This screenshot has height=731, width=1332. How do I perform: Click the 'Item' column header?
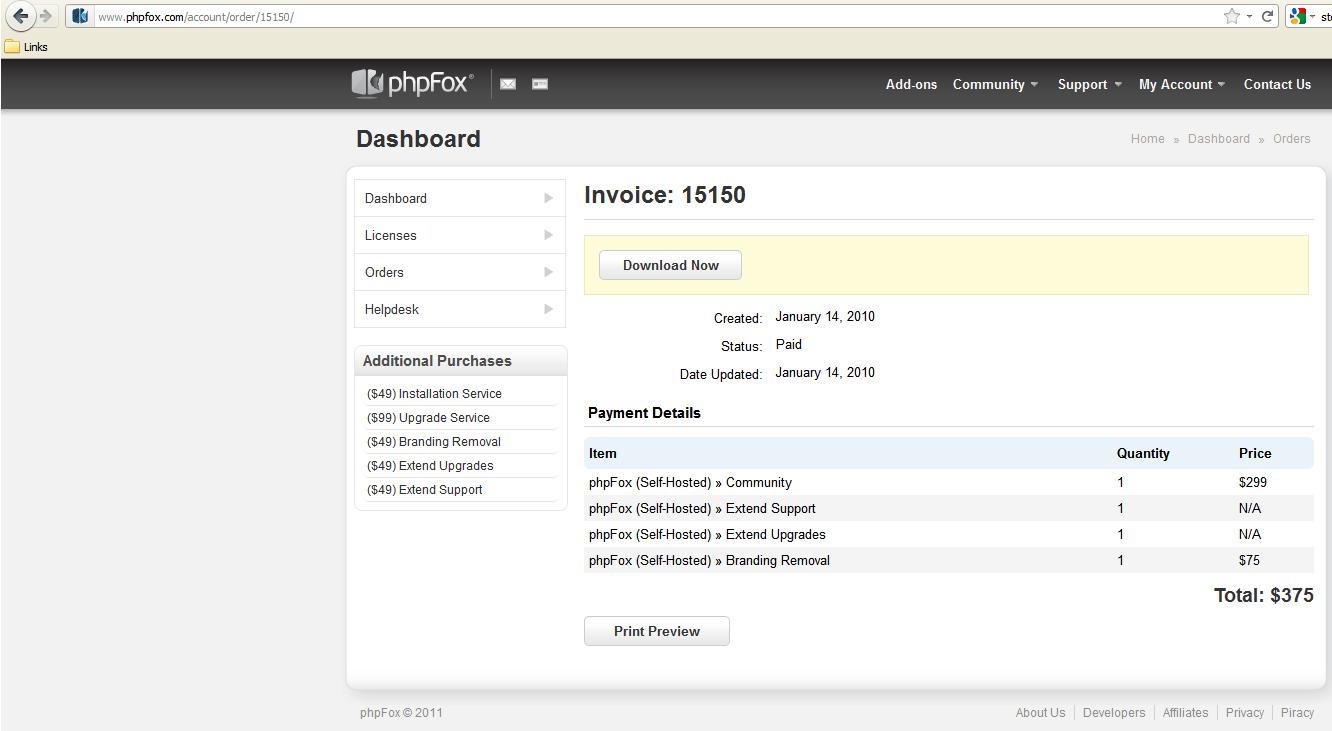click(x=603, y=453)
